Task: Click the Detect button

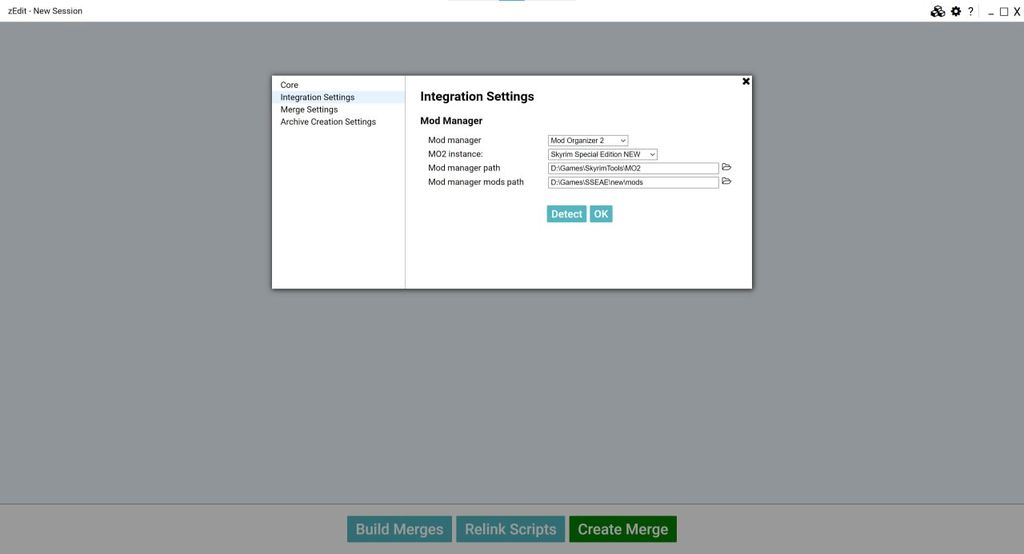Action: [566, 214]
